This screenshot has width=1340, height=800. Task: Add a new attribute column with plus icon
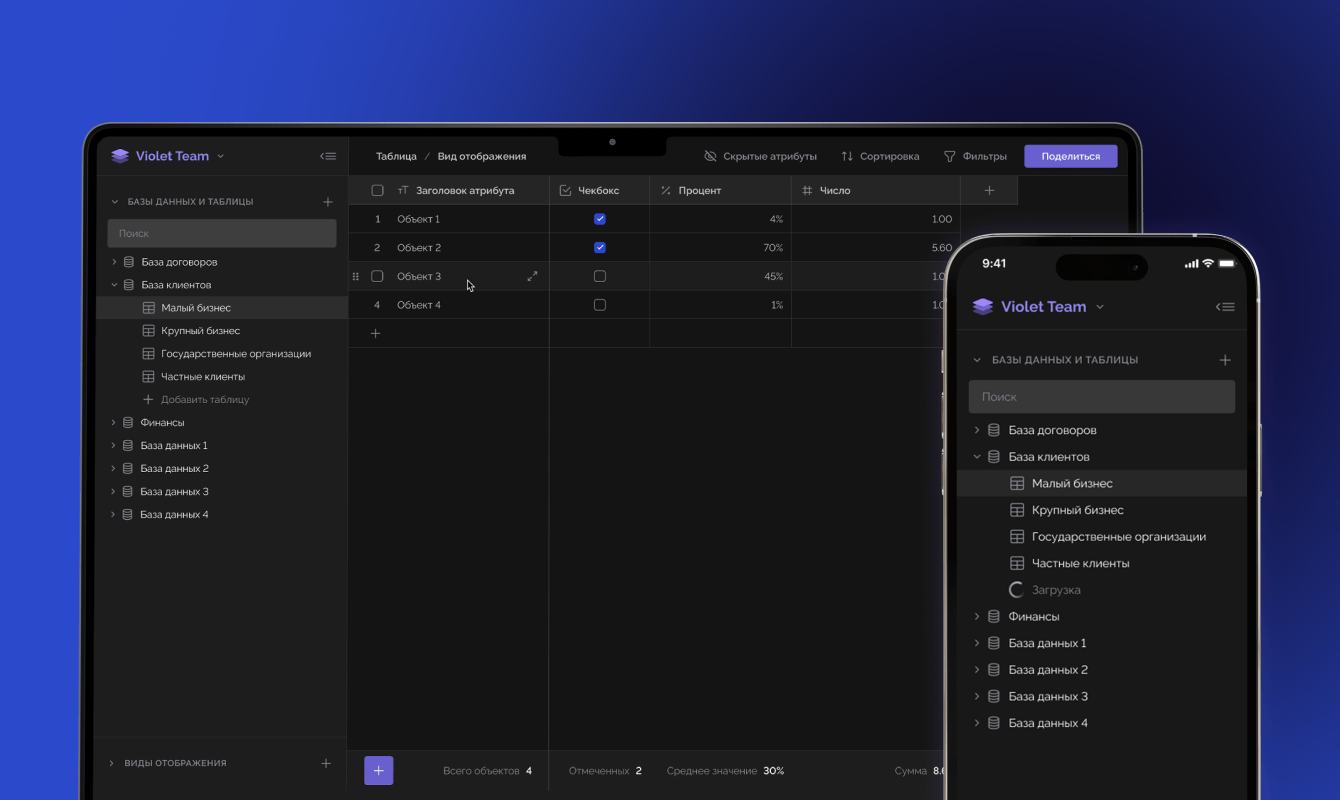pyautogui.click(x=989, y=190)
